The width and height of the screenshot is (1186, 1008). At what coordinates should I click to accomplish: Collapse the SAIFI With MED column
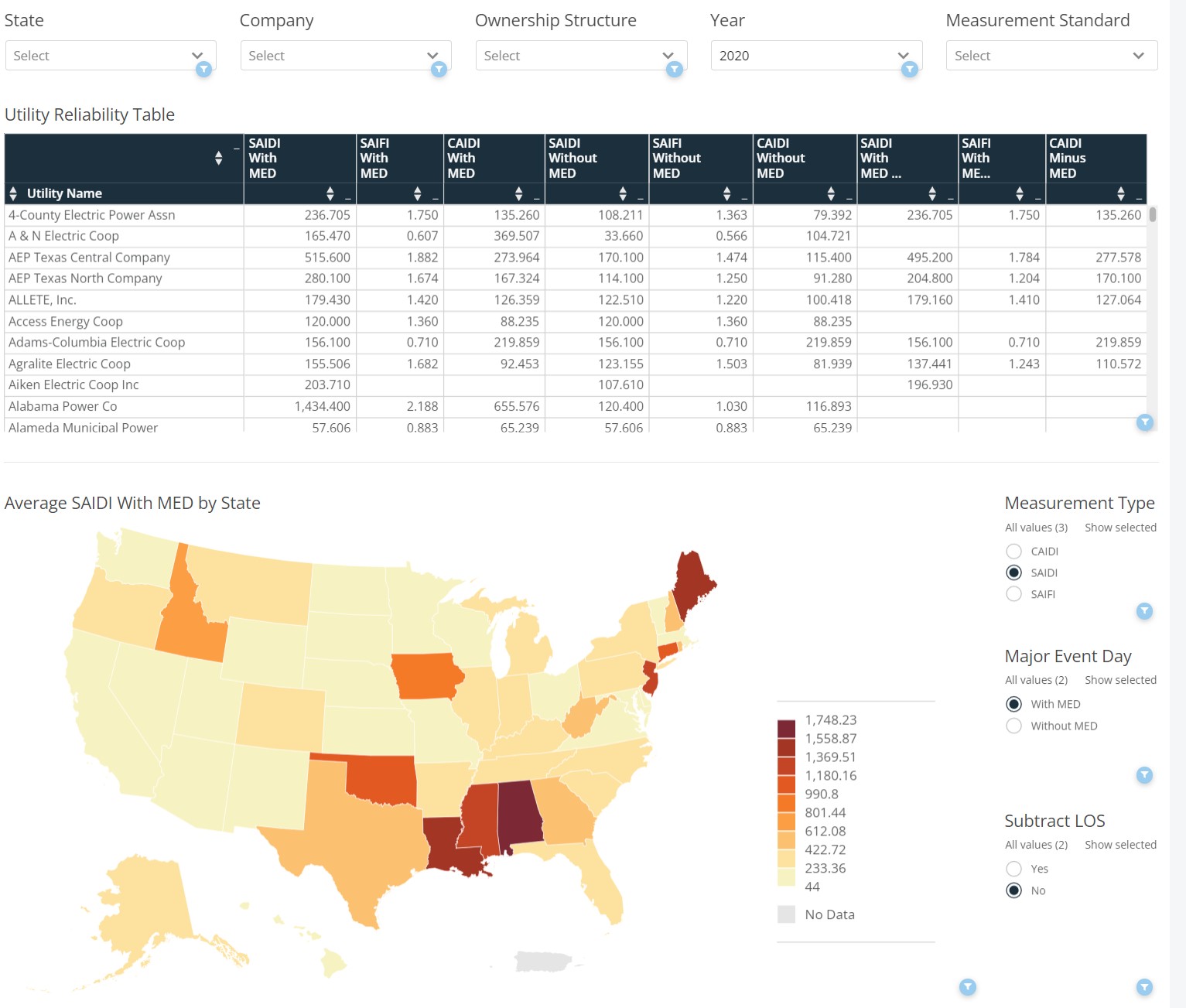[436, 199]
